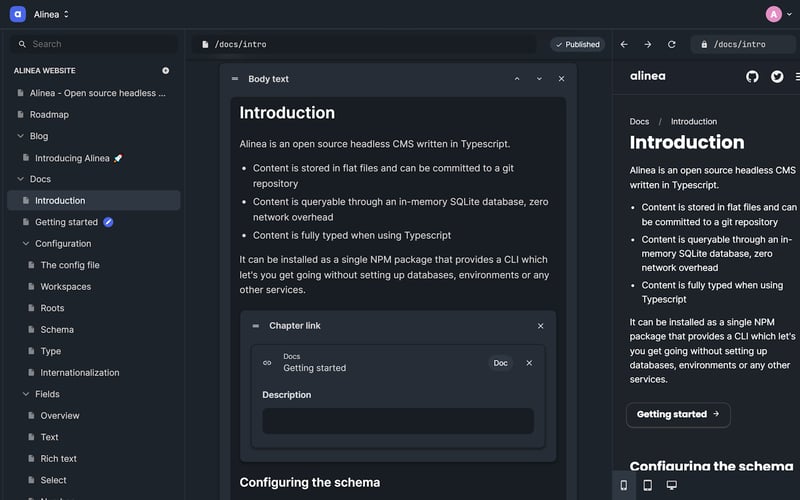800x500 pixels.
Task: Click the Alinea logo icon
Action: click(17, 14)
